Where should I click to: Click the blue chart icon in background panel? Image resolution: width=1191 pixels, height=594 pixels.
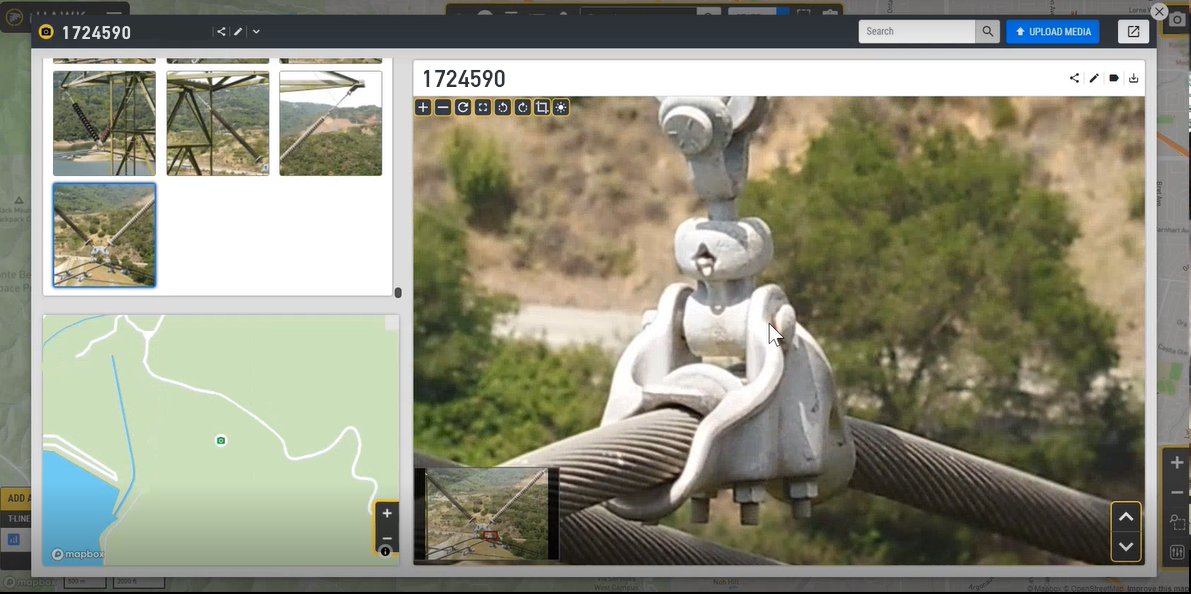13,540
